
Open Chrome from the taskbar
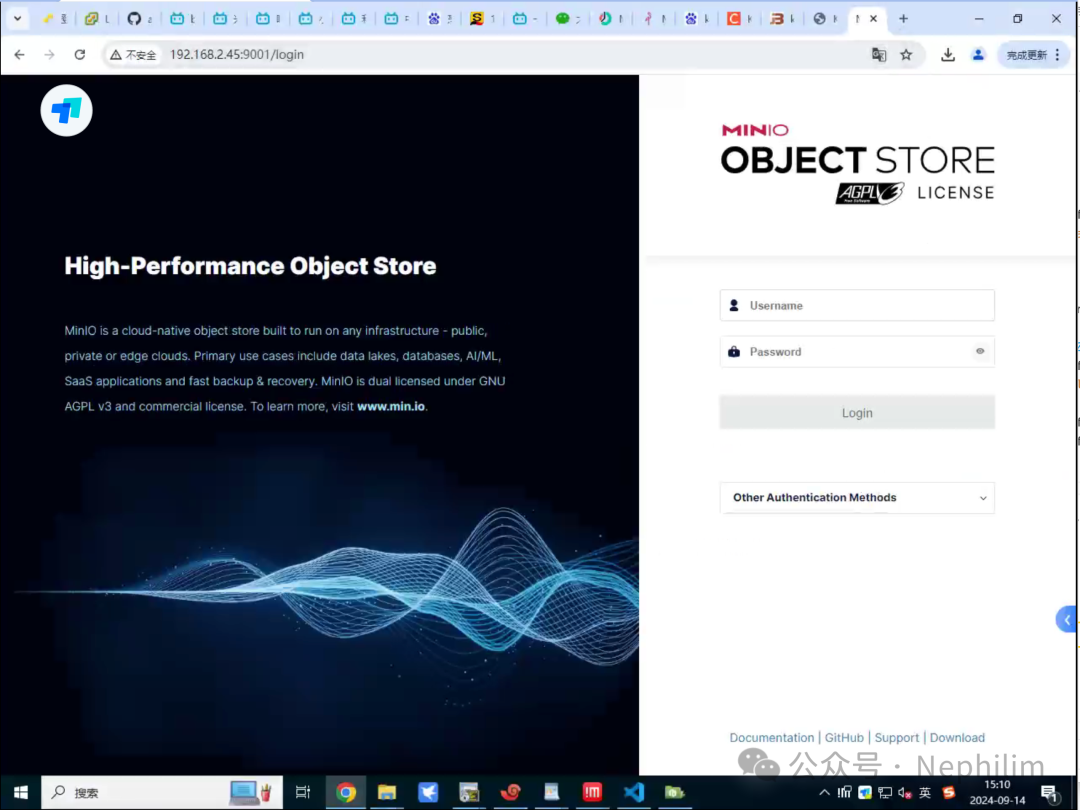pyautogui.click(x=346, y=793)
